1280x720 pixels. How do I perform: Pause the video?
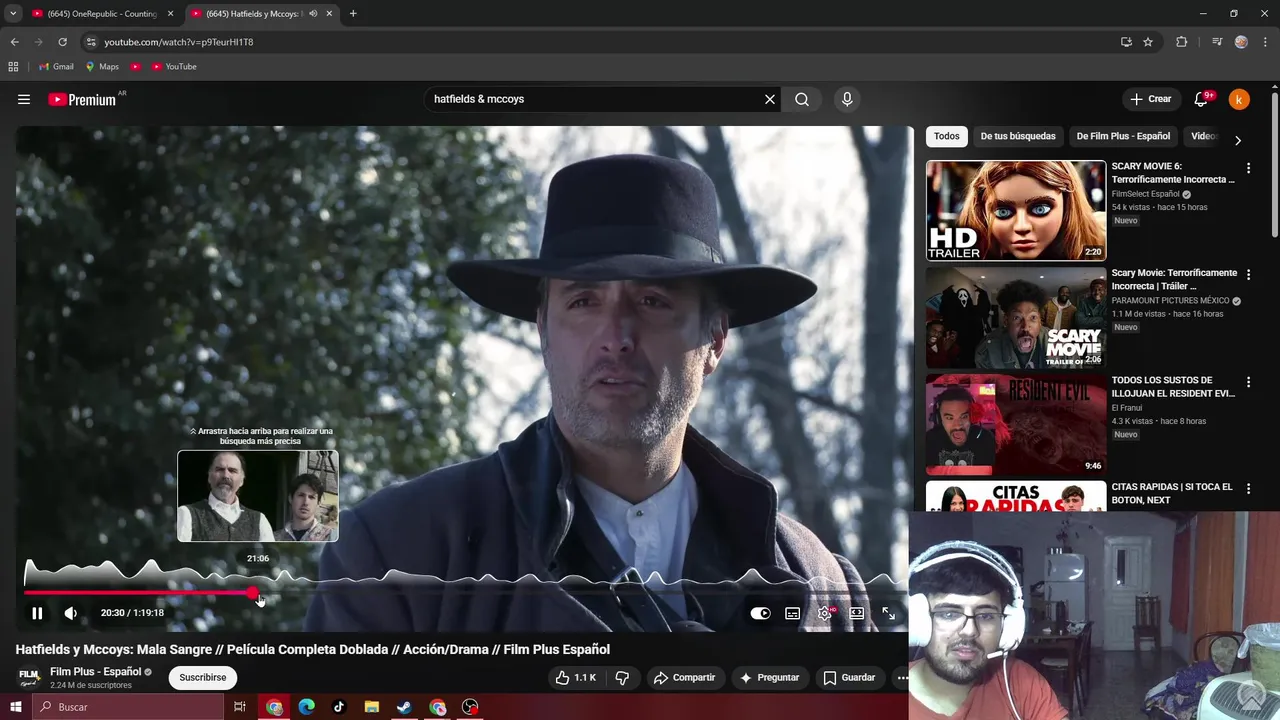(37, 613)
